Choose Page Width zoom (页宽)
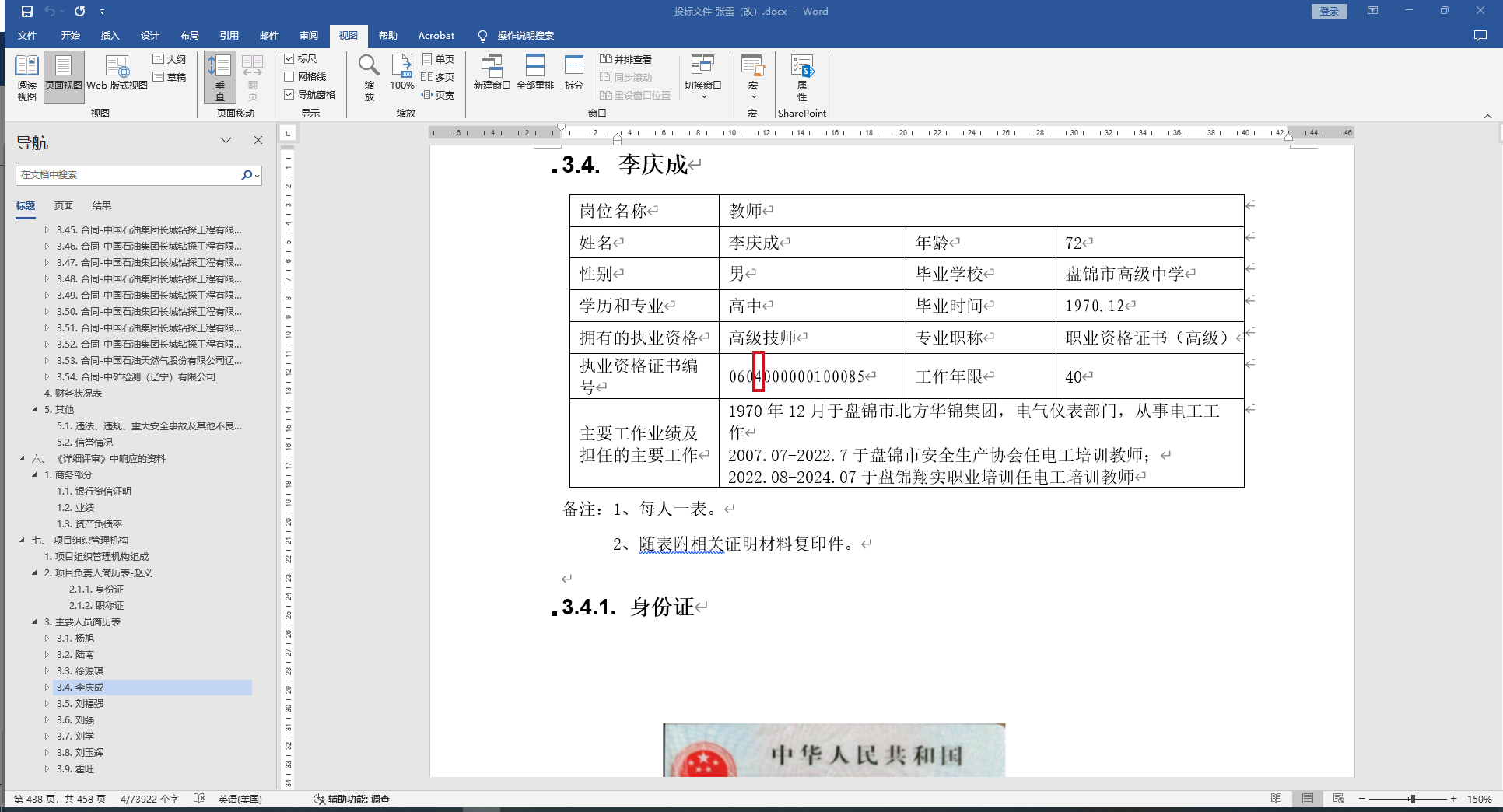This screenshot has height=812, width=1503. click(439, 95)
